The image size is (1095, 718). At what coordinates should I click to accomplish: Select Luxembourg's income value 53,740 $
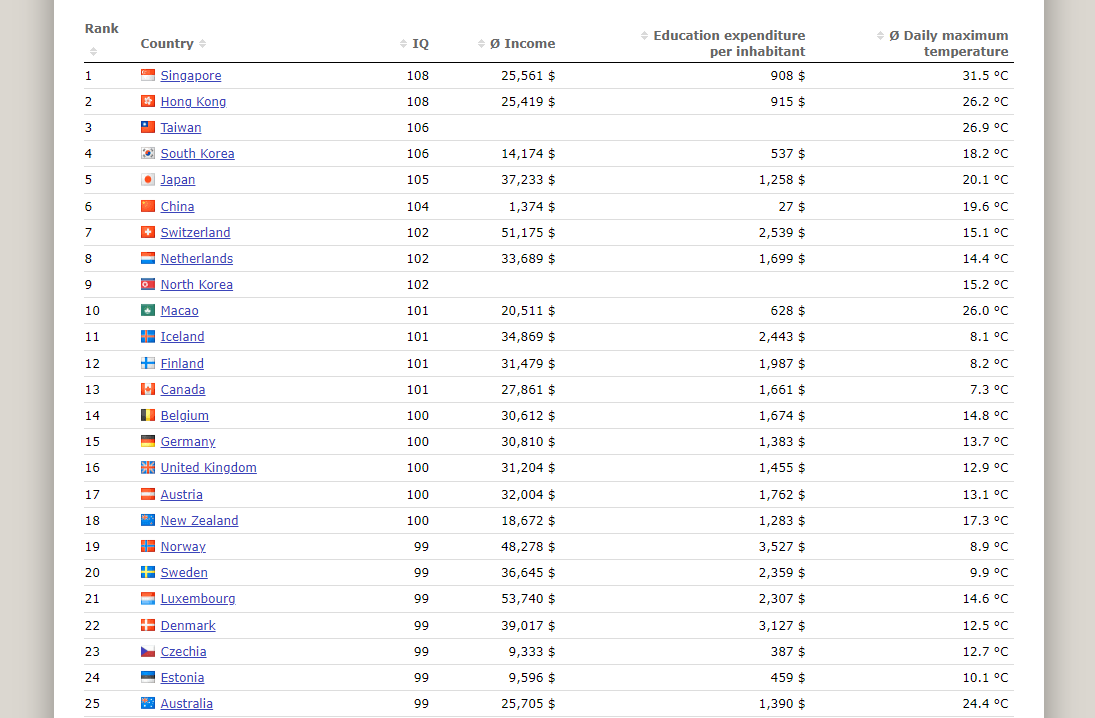coord(528,599)
